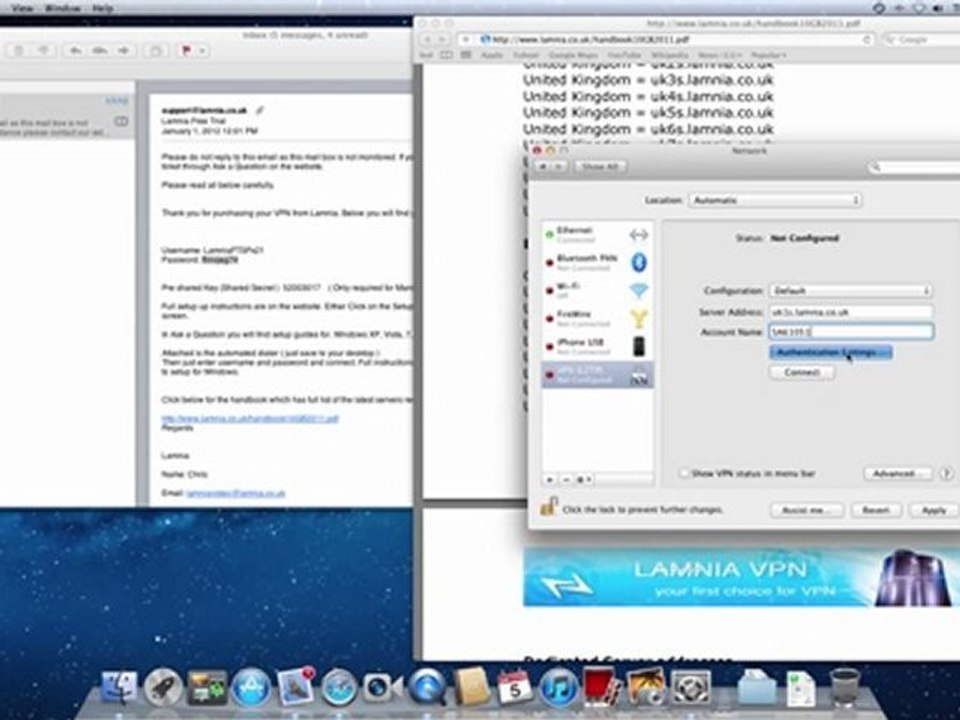The width and height of the screenshot is (960, 720).
Task: Open Address Book in the Dock
Action: click(x=471, y=687)
